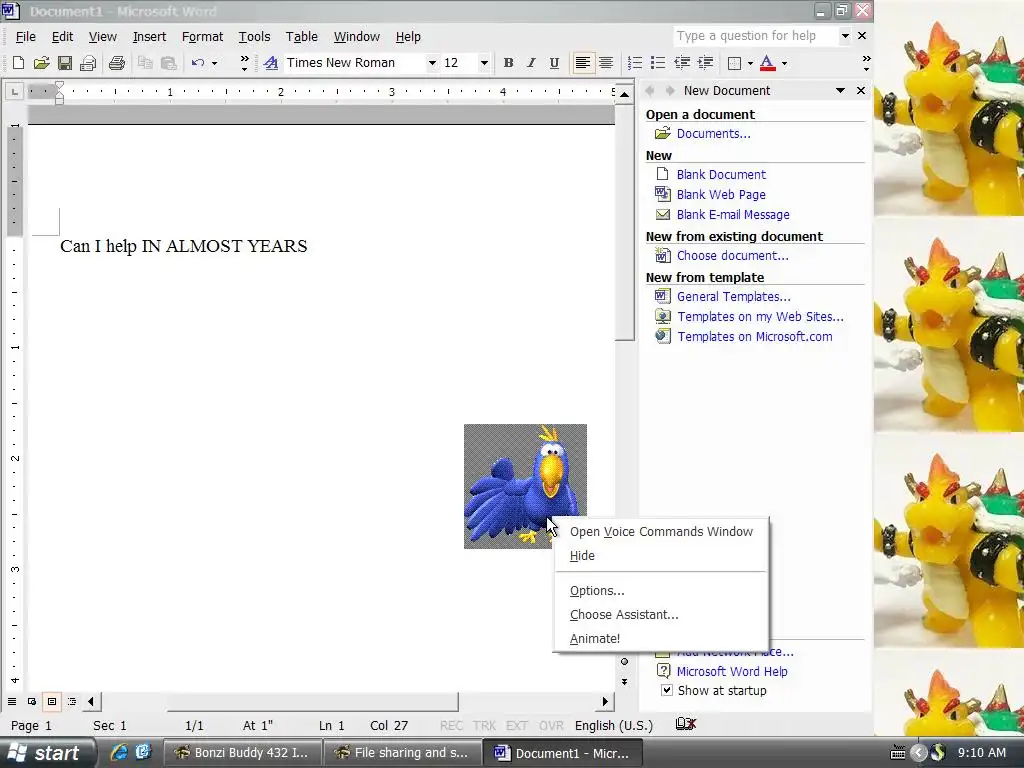This screenshot has height=768, width=1024.
Task: Click the Undo arrow icon
Action: pos(198,63)
